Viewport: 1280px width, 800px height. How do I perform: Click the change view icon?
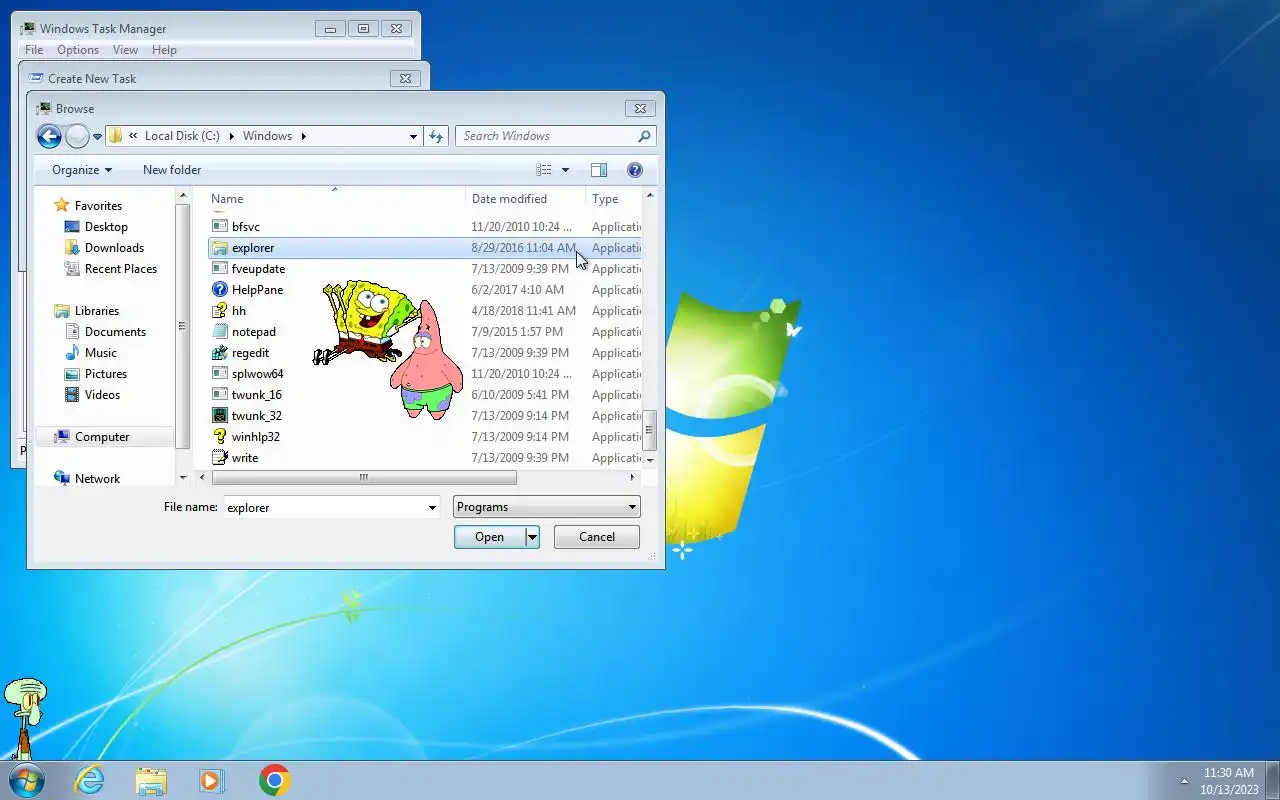pyautogui.click(x=544, y=170)
